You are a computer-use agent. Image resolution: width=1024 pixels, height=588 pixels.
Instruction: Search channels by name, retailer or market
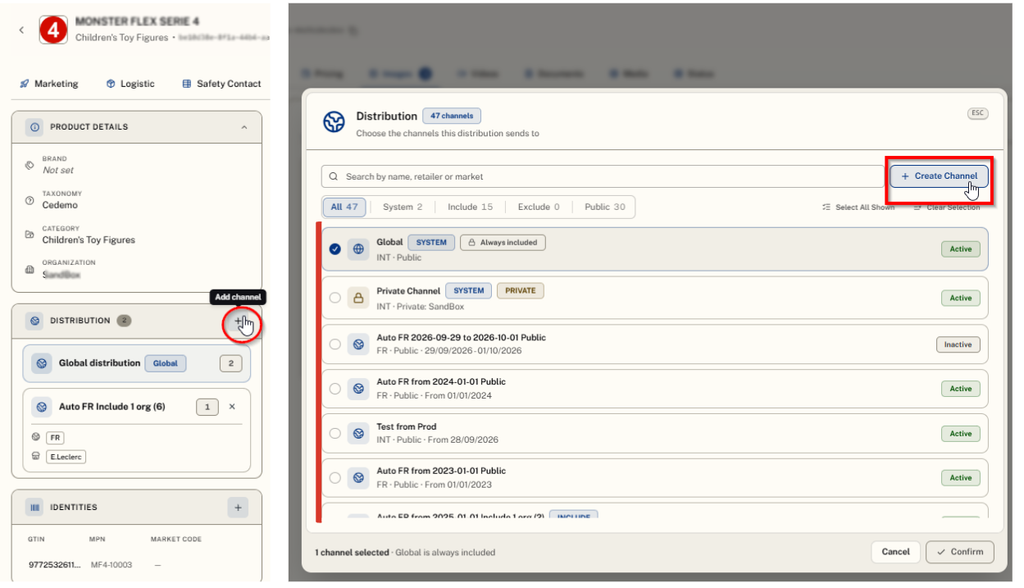click(x=602, y=176)
